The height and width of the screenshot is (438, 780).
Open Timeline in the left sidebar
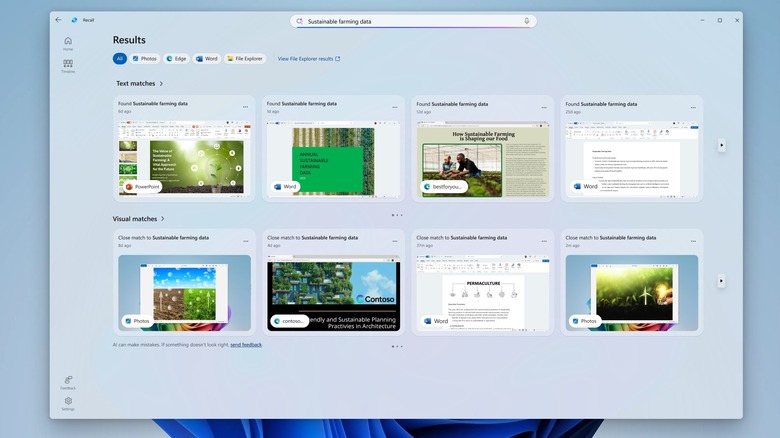[x=68, y=65]
